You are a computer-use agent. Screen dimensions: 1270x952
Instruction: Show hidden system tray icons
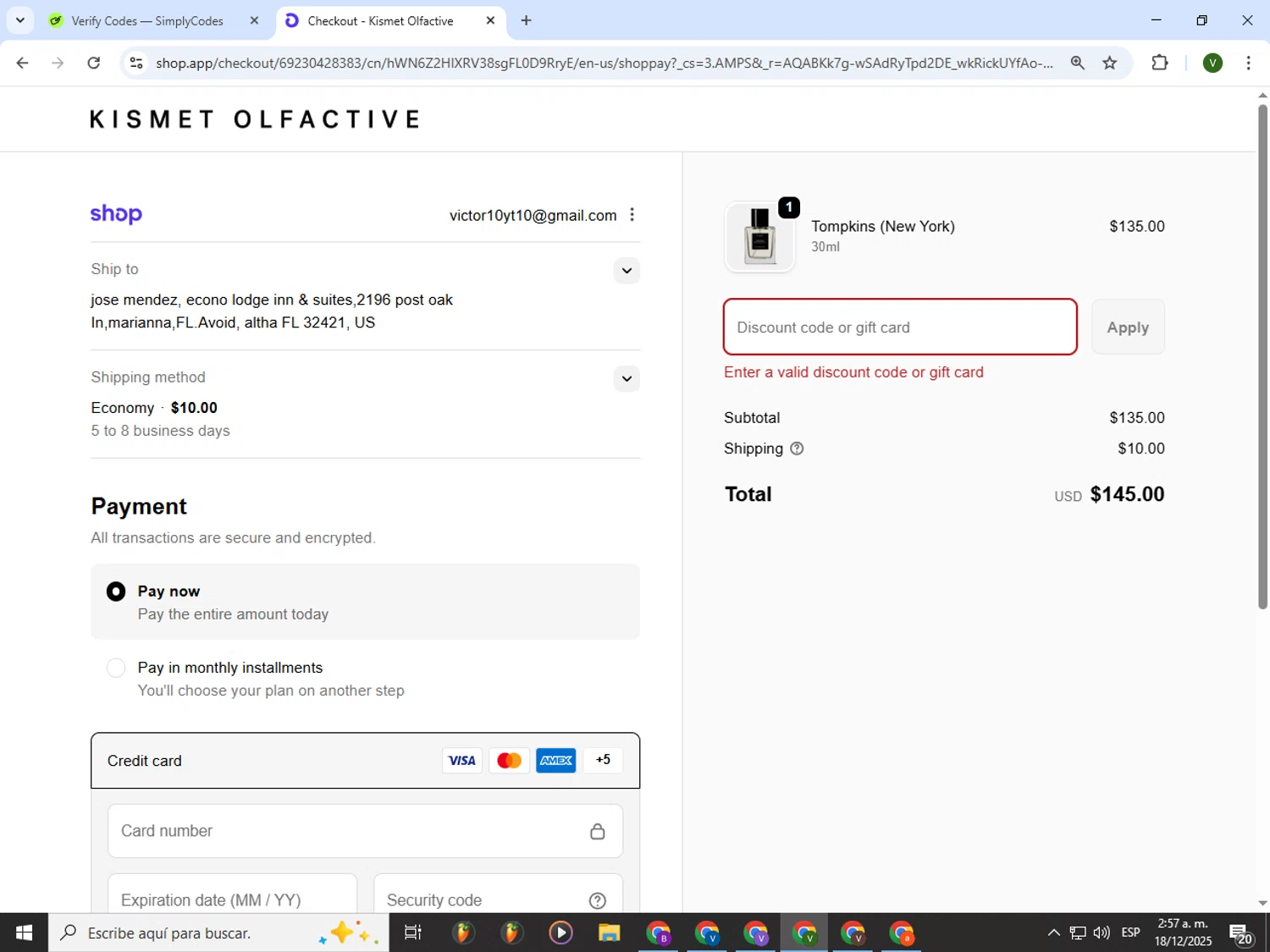[1053, 933]
